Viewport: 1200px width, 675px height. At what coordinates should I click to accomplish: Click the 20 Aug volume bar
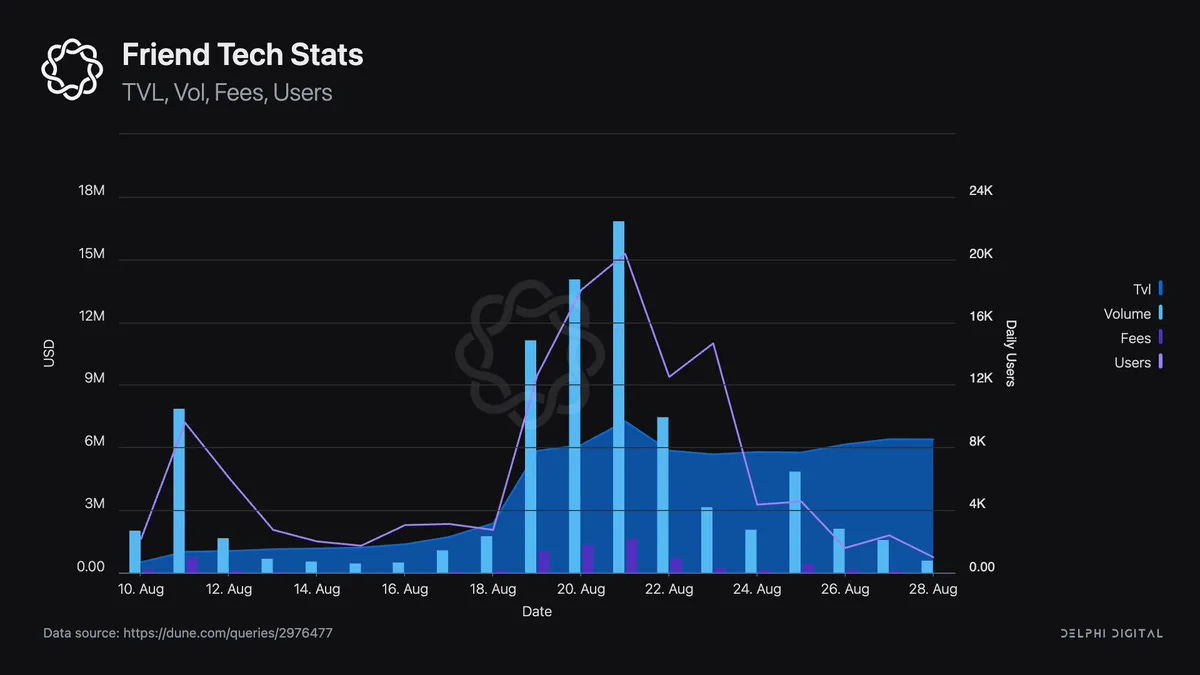(574, 426)
